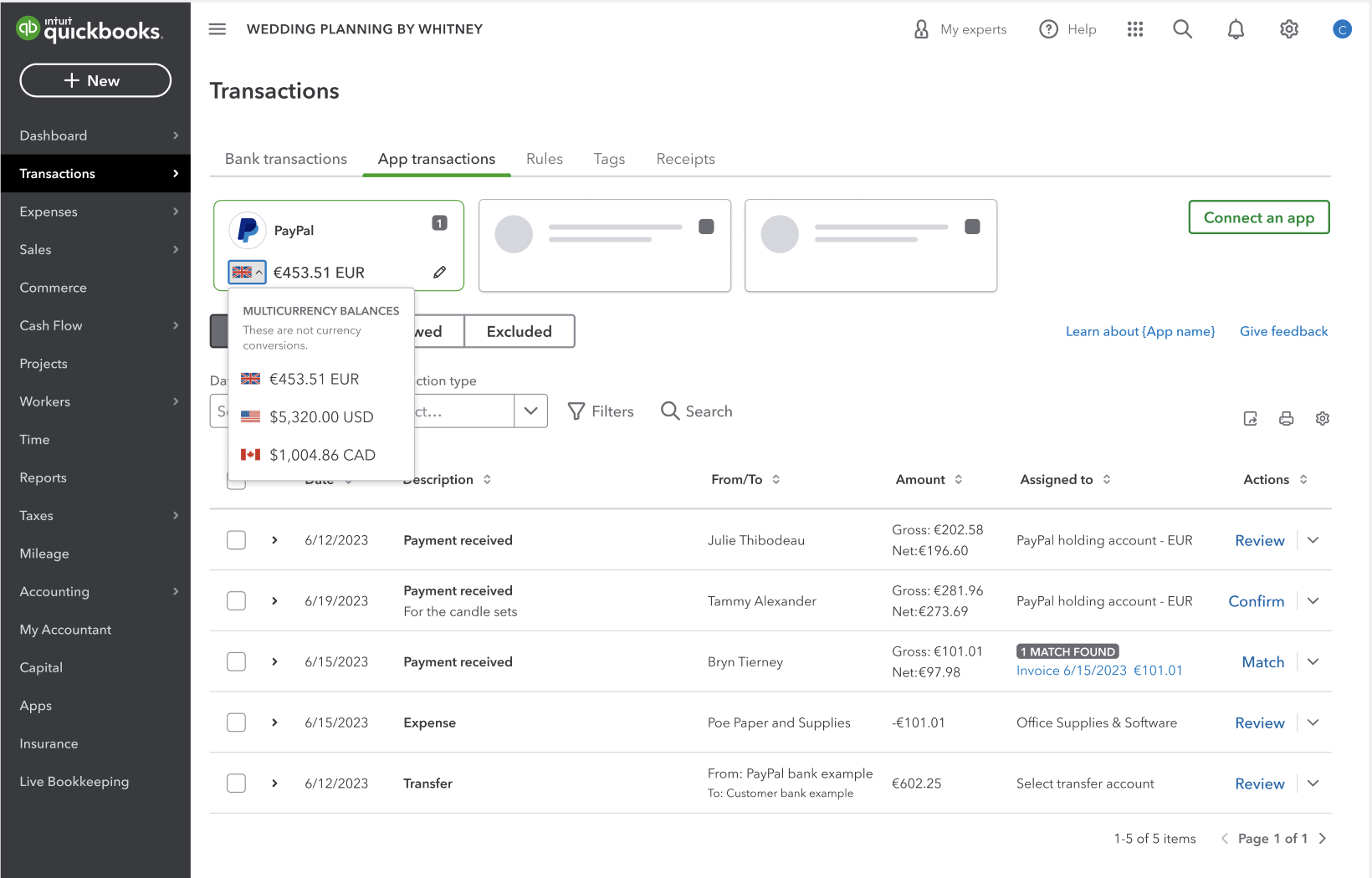The image size is (1372, 878).
Task: Open Dashboard in the sidebar
Action: pyautogui.click(x=95, y=135)
